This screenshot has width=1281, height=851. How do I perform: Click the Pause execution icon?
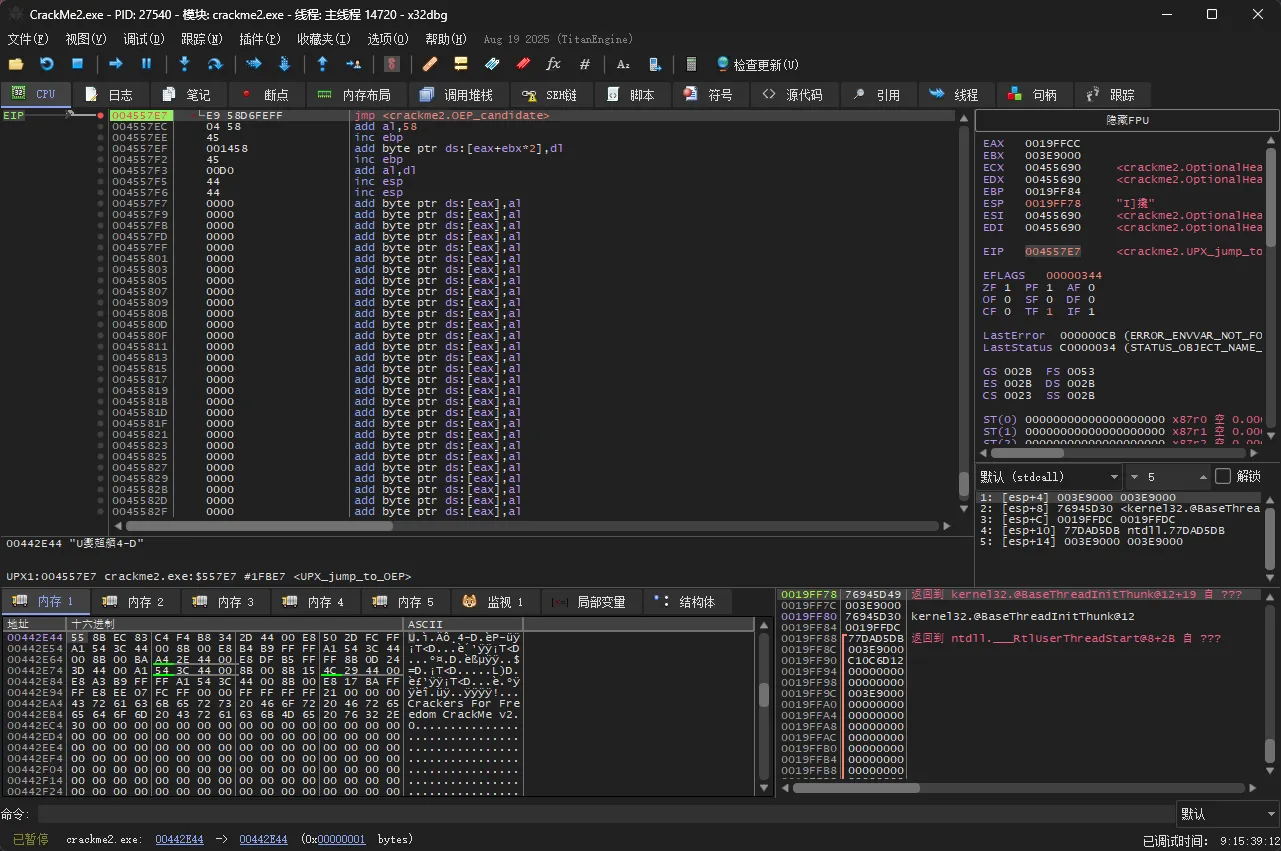point(146,64)
